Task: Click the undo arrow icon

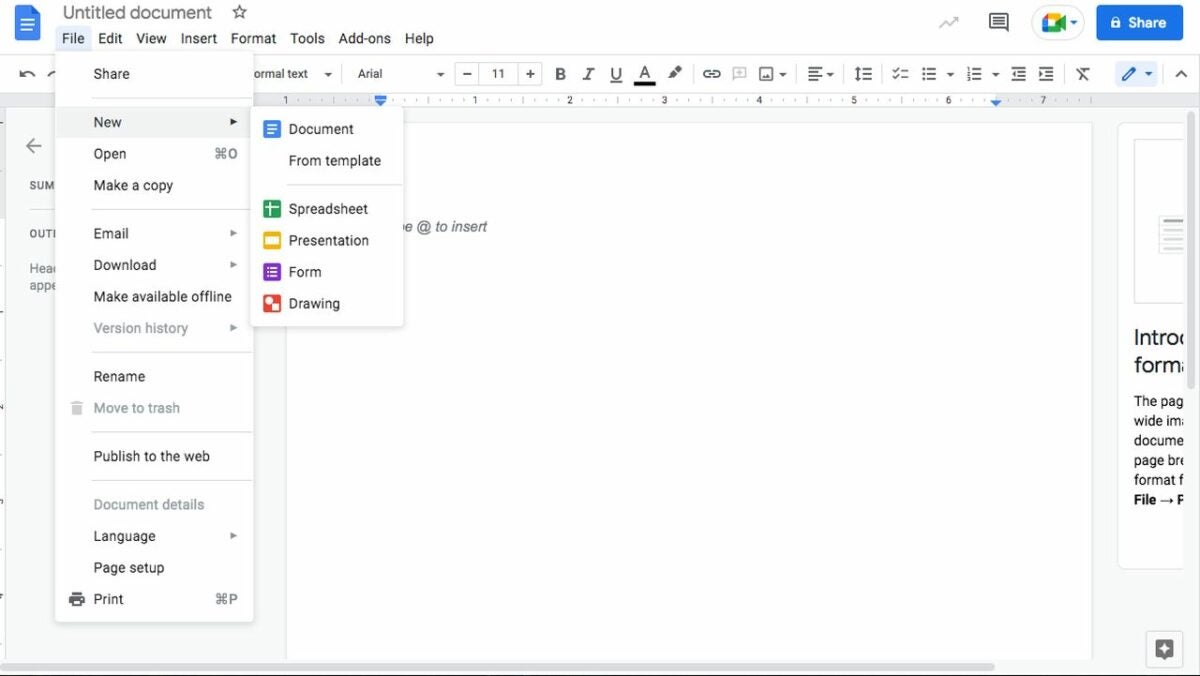Action: [x=27, y=74]
